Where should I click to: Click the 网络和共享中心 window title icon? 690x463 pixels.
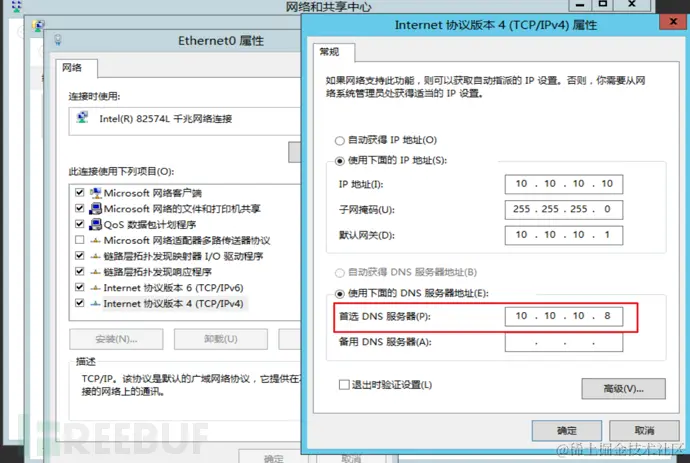tap(16, 6)
